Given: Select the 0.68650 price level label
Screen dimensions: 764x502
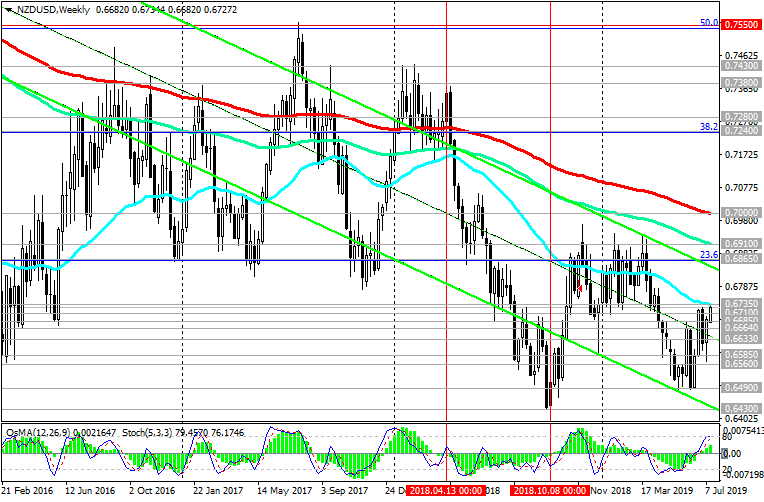Looking at the screenshot, I should click(742, 258).
